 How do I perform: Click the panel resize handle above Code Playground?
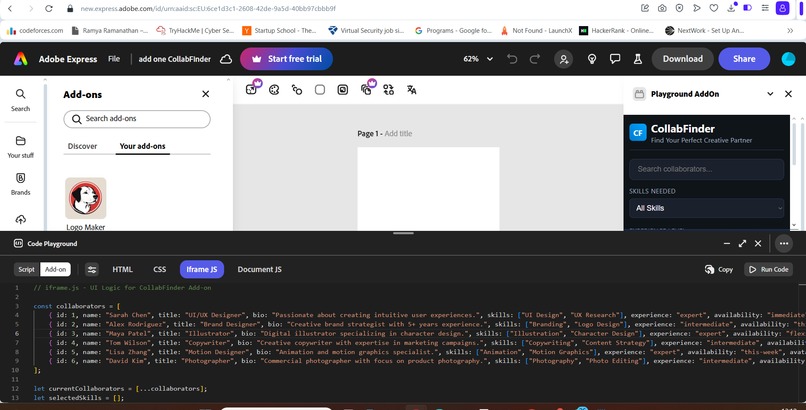403,233
